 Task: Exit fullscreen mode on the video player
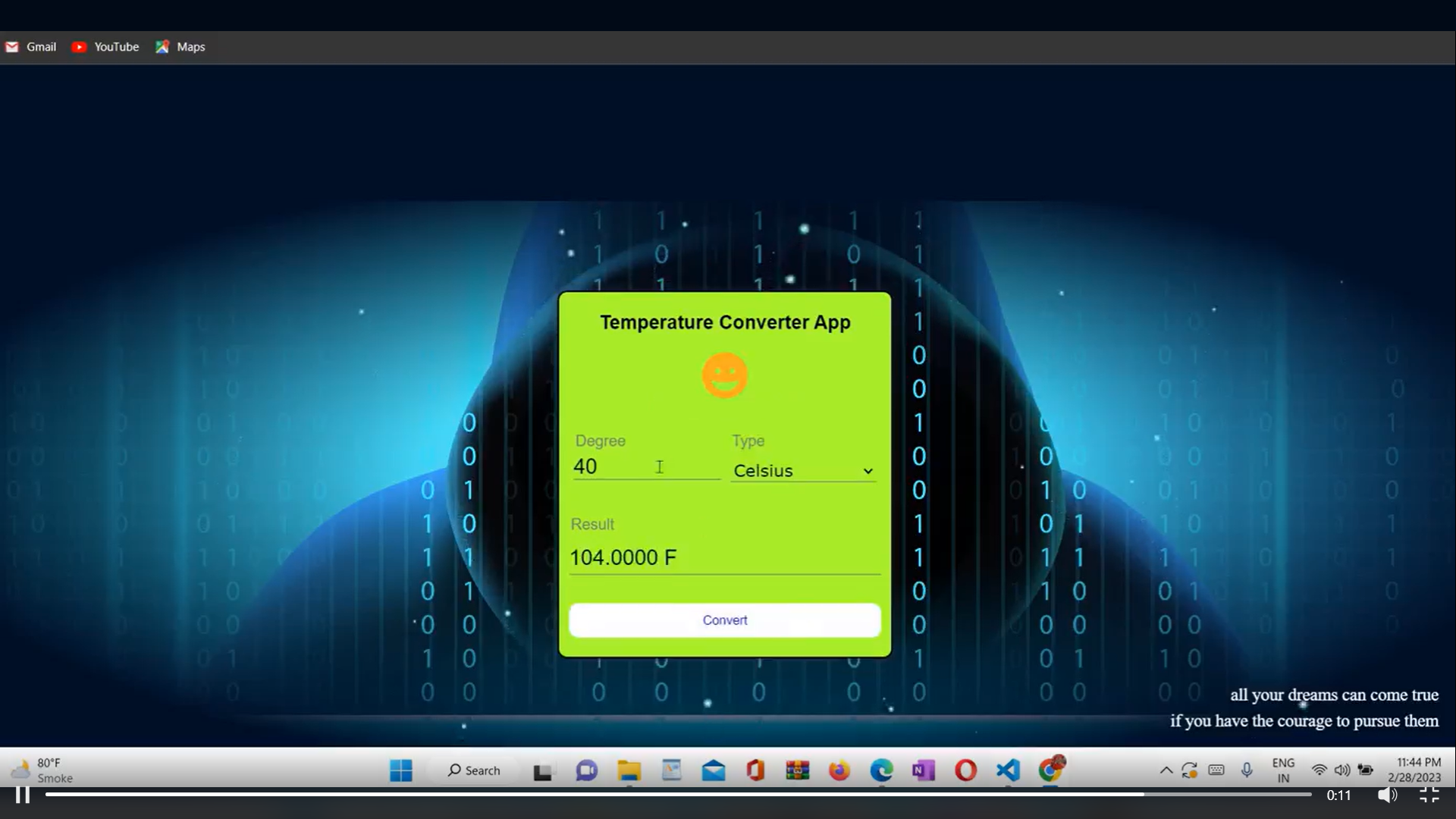tap(1431, 795)
